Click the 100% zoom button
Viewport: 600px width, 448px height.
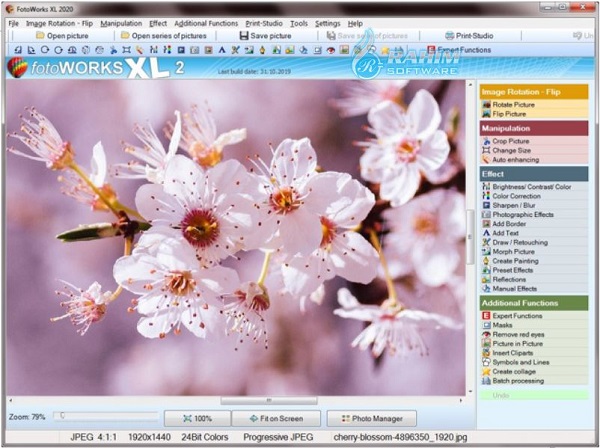[197, 419]
